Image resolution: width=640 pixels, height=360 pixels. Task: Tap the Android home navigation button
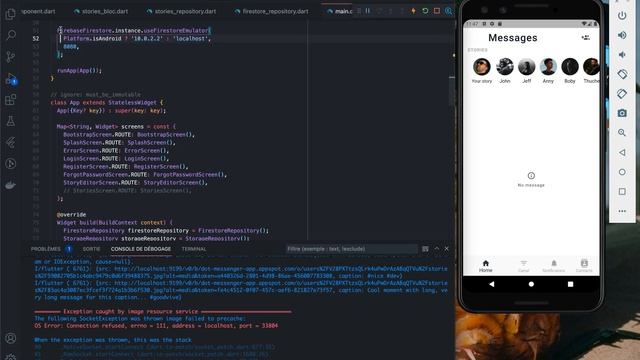(531, 284)
